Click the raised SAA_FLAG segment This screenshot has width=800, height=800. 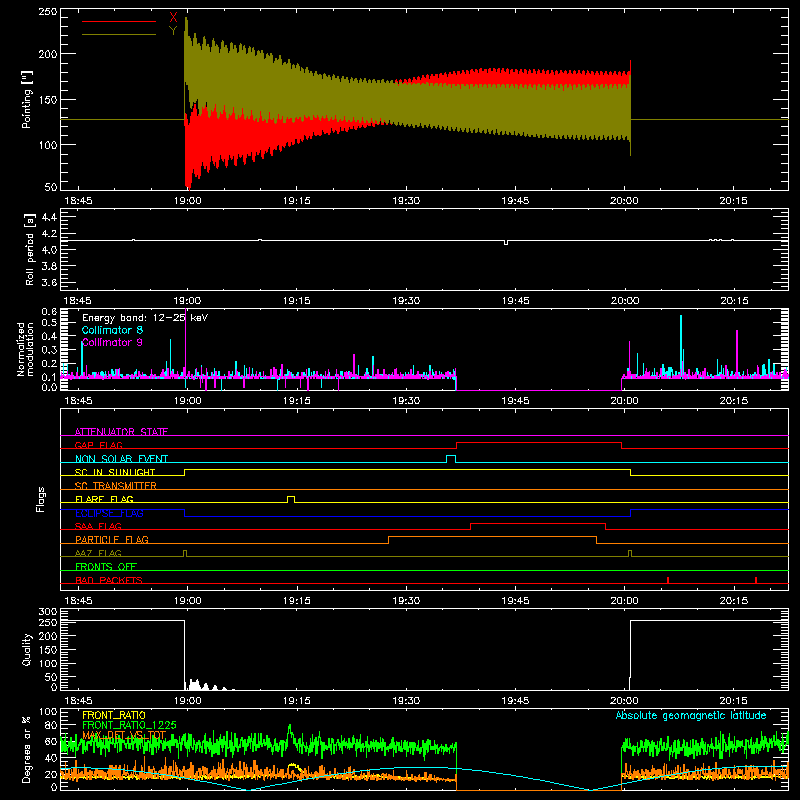tap(538, 523)
